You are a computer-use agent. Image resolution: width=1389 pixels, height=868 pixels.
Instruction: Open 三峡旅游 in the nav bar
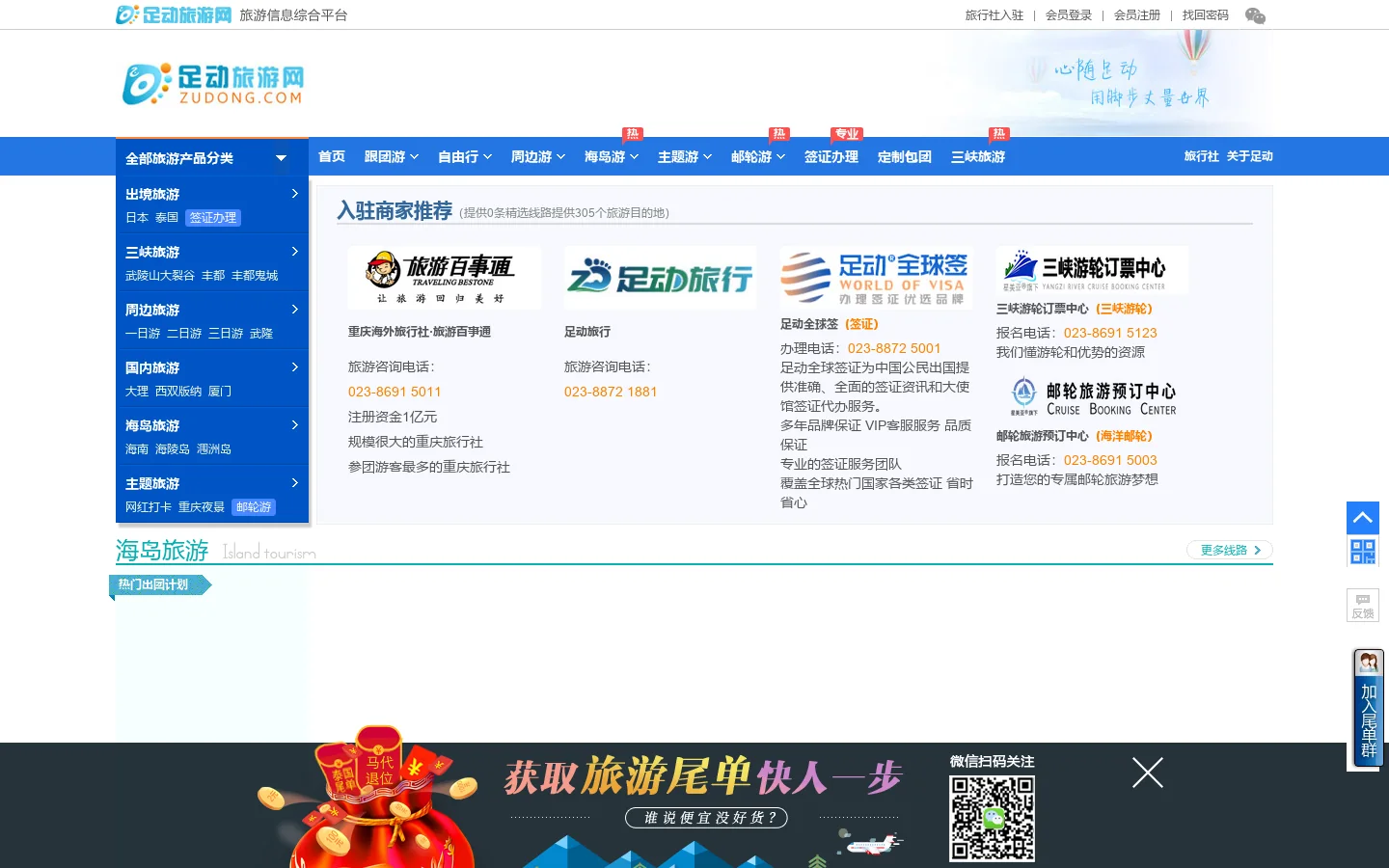(x=978, y=156)
